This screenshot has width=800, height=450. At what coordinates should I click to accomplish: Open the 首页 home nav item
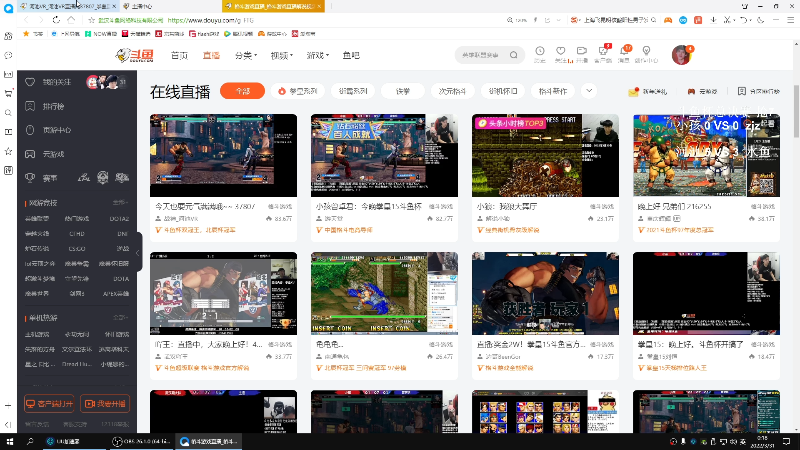click(179, 55)
